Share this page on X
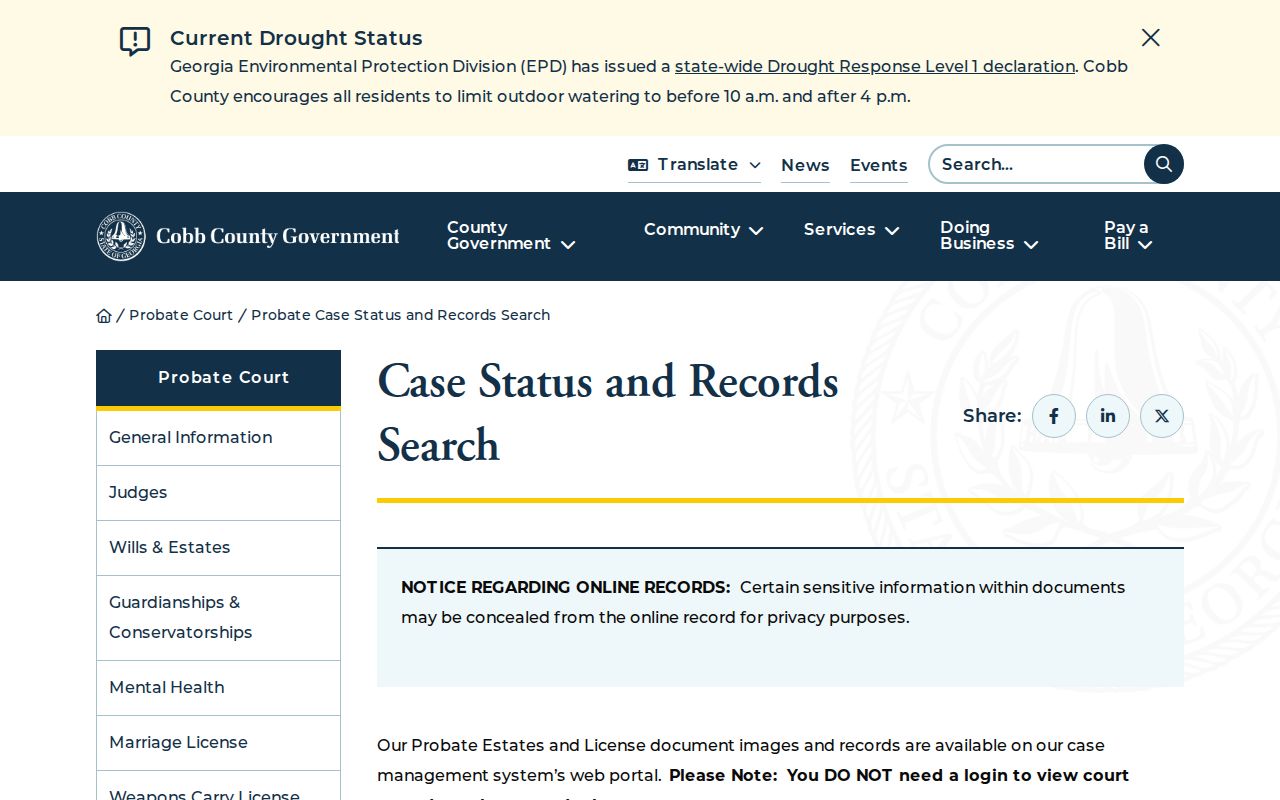The height and width of the screenshot is (800, 1280). click(x=1162, y=416)
